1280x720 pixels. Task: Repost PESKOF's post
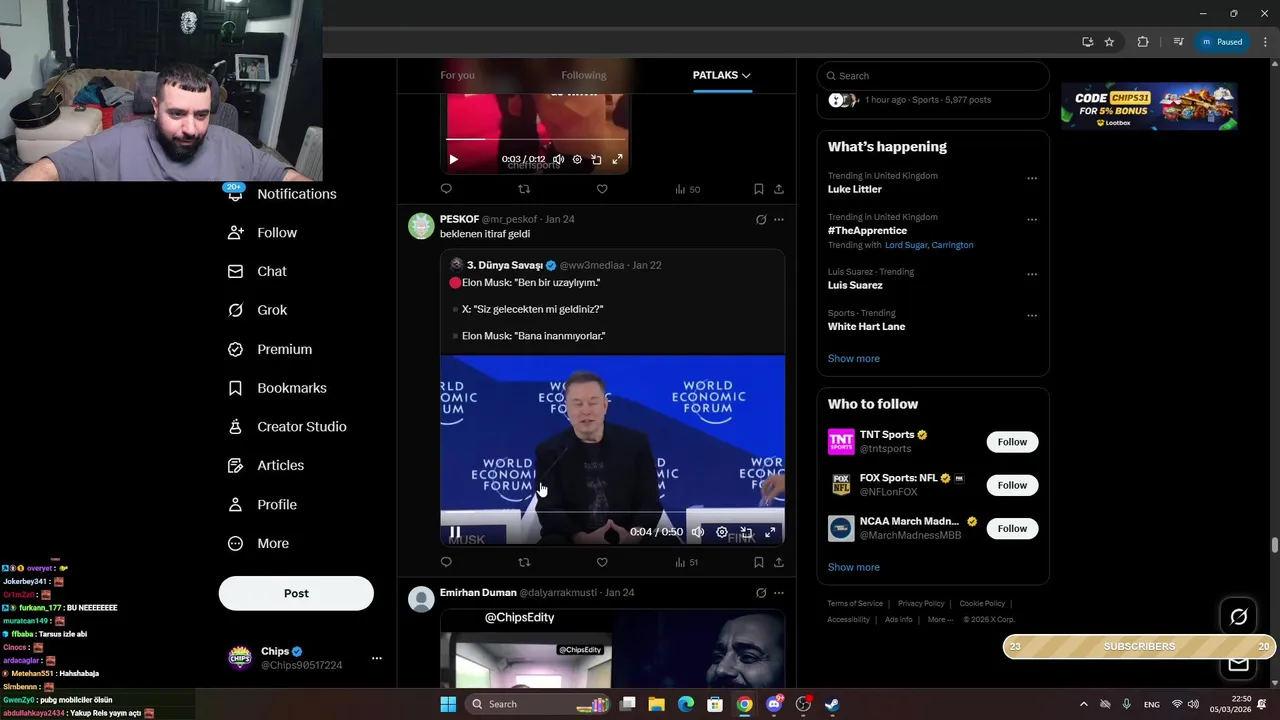tap(524, 562)
